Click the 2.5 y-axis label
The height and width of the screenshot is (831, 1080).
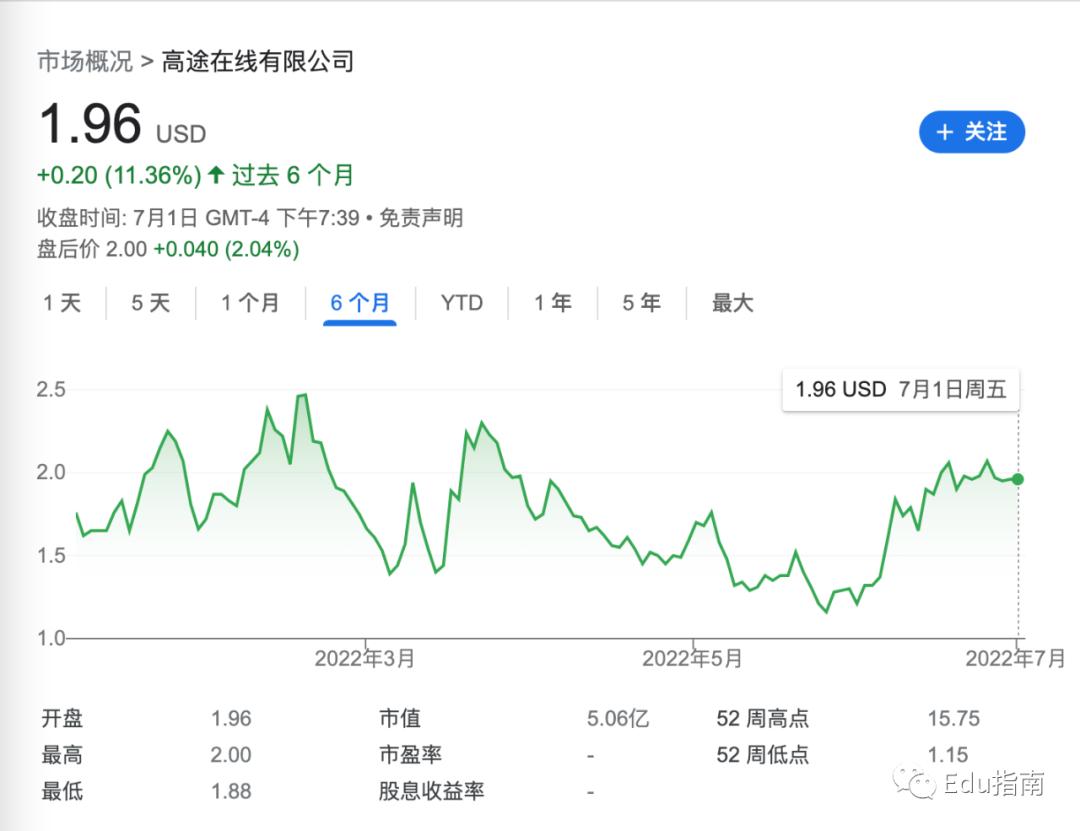tap(51, 389)
